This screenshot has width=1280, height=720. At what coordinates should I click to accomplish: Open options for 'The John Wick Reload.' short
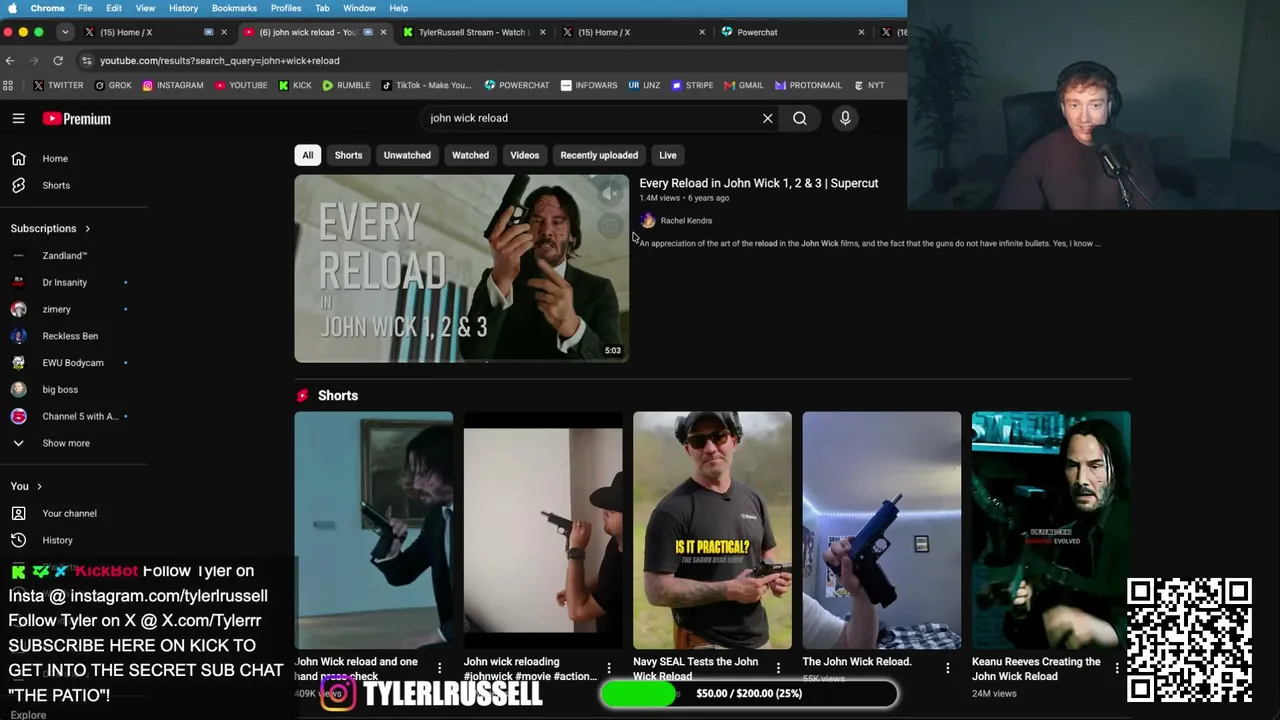coord(948,668)
